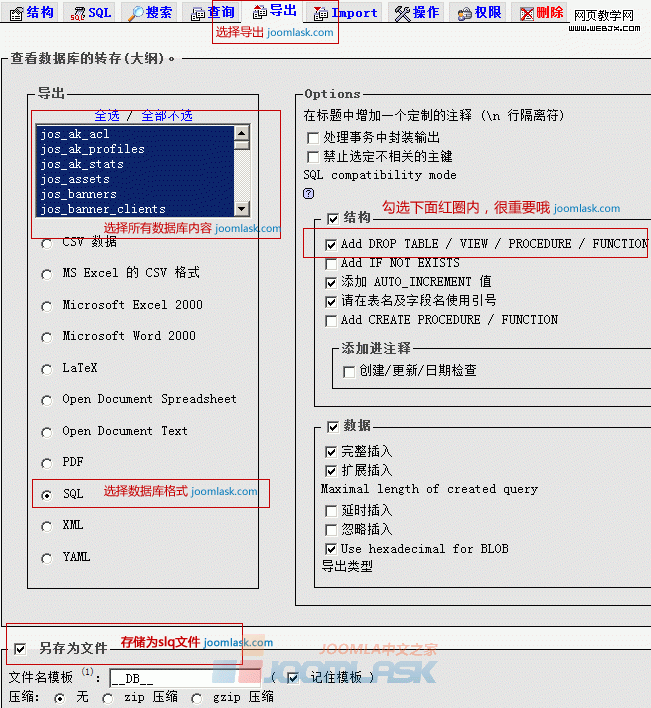Click the table list scroll-down arrow
651x708 pixels.
coord(242,209)
